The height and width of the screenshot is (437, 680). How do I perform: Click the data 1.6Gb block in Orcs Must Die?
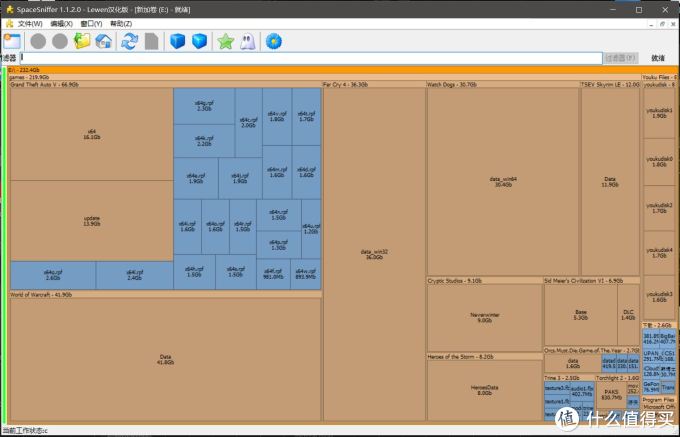[x=573, y=363]
